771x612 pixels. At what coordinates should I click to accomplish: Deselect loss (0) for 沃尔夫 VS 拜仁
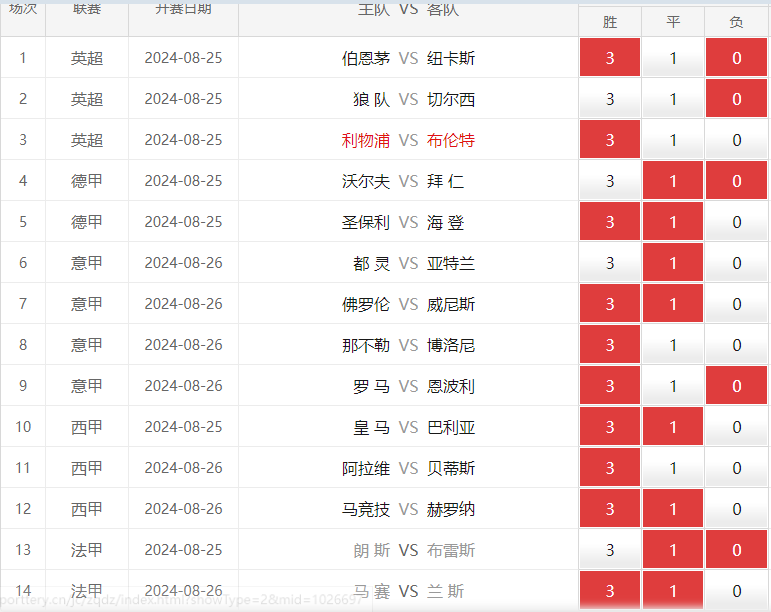click(x=736, y=180)
